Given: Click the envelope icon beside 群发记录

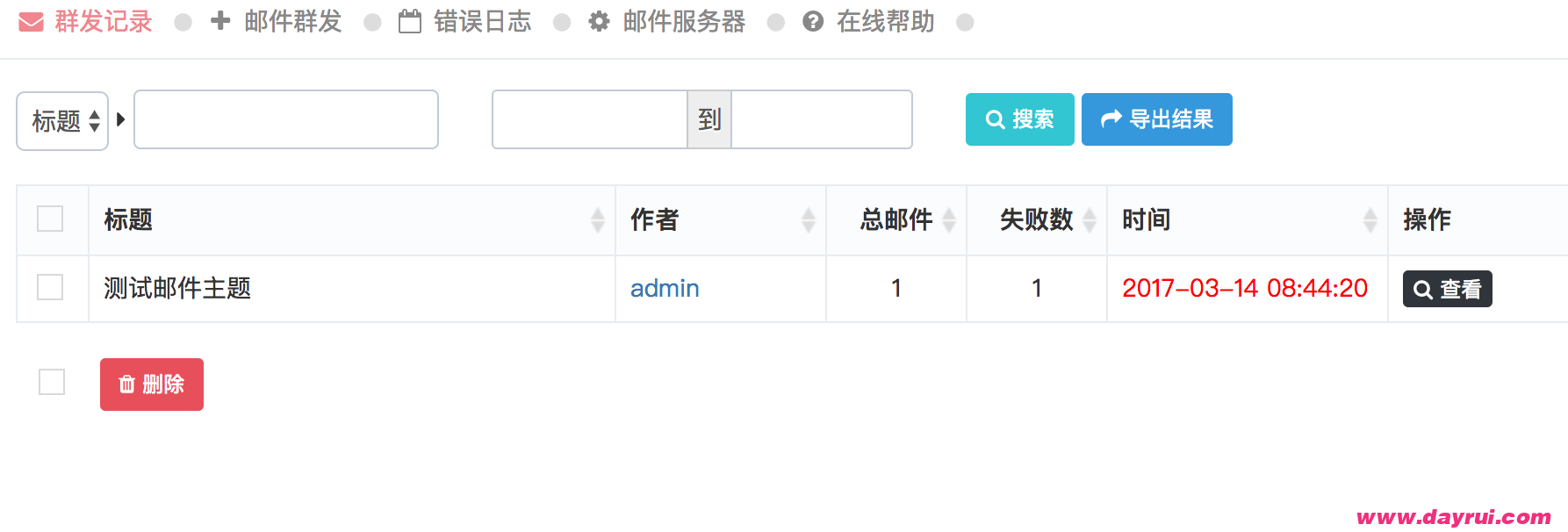Looking at the screenshot, I should 31,22.
